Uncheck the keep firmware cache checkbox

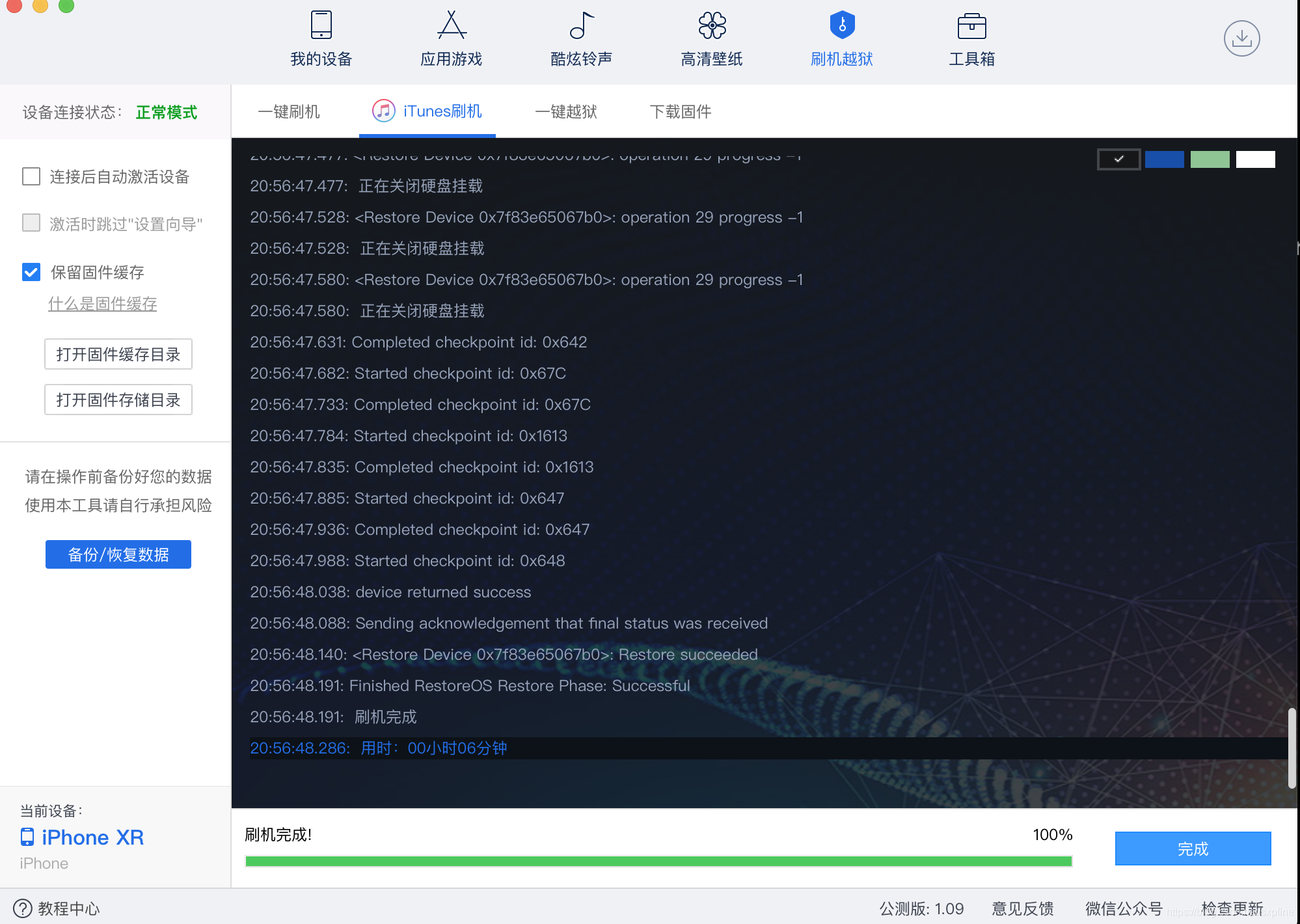31,272
